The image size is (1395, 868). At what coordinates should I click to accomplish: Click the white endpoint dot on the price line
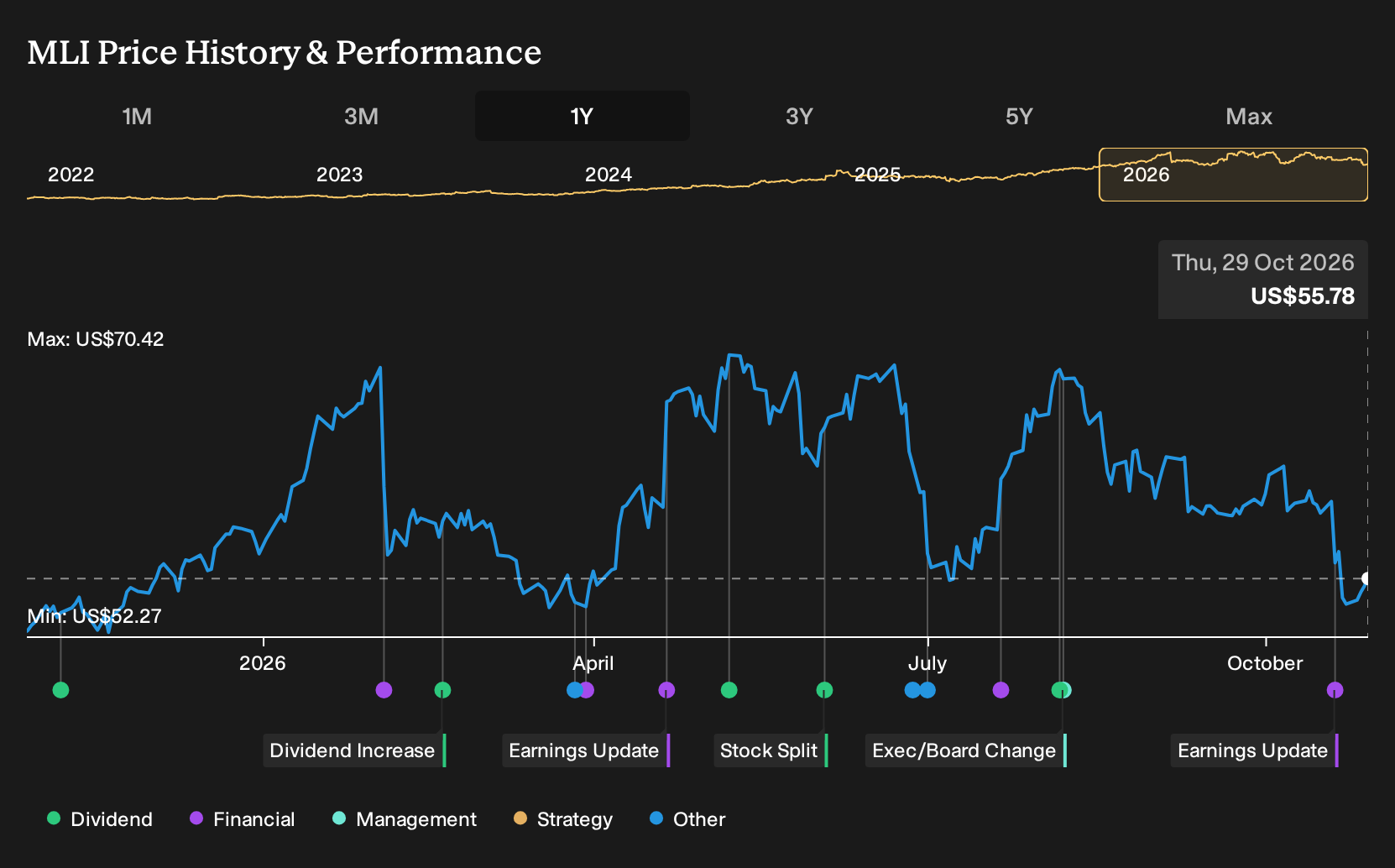click(x=1366, y=578)
